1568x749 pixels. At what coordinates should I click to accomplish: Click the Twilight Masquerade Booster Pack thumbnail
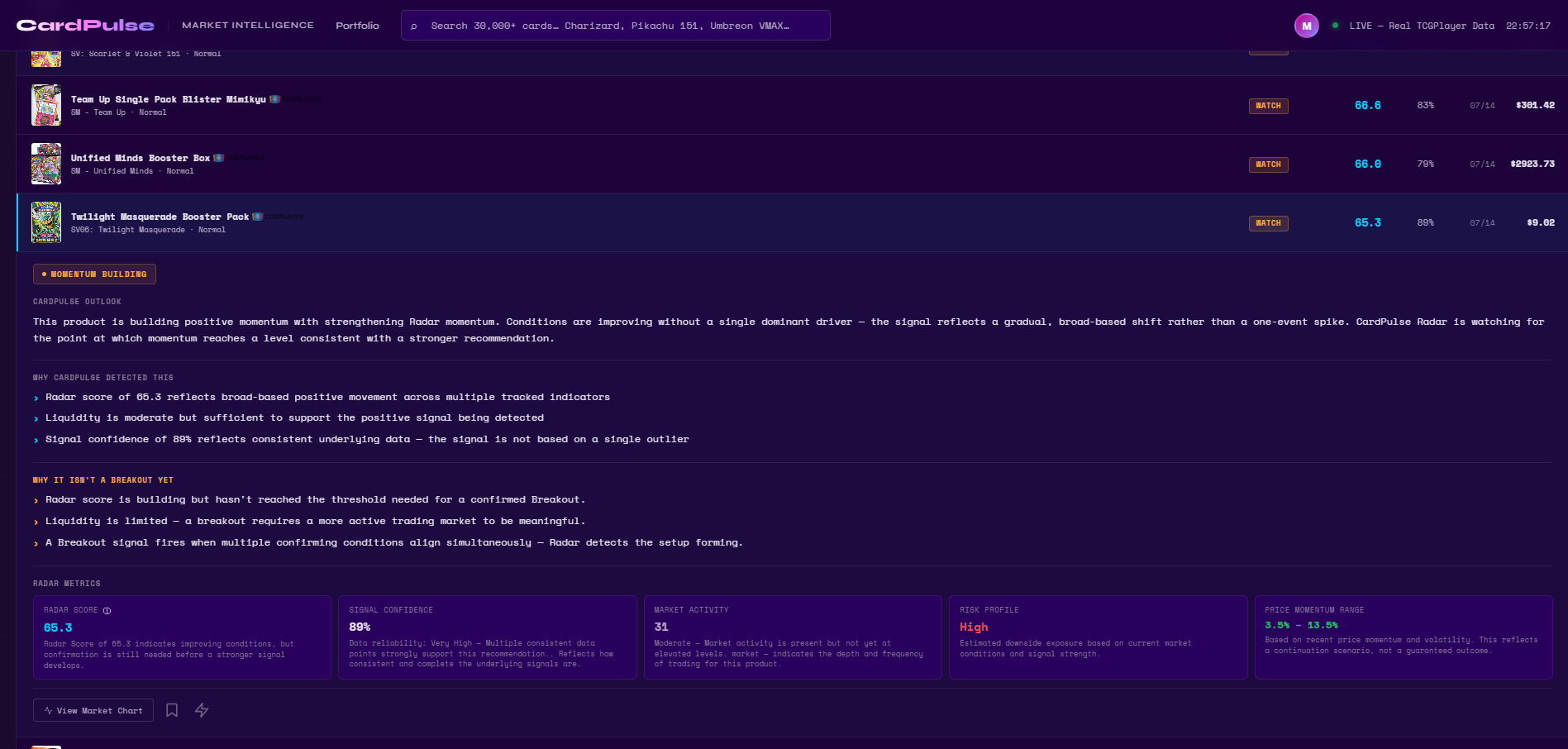(x=46, y=222)
